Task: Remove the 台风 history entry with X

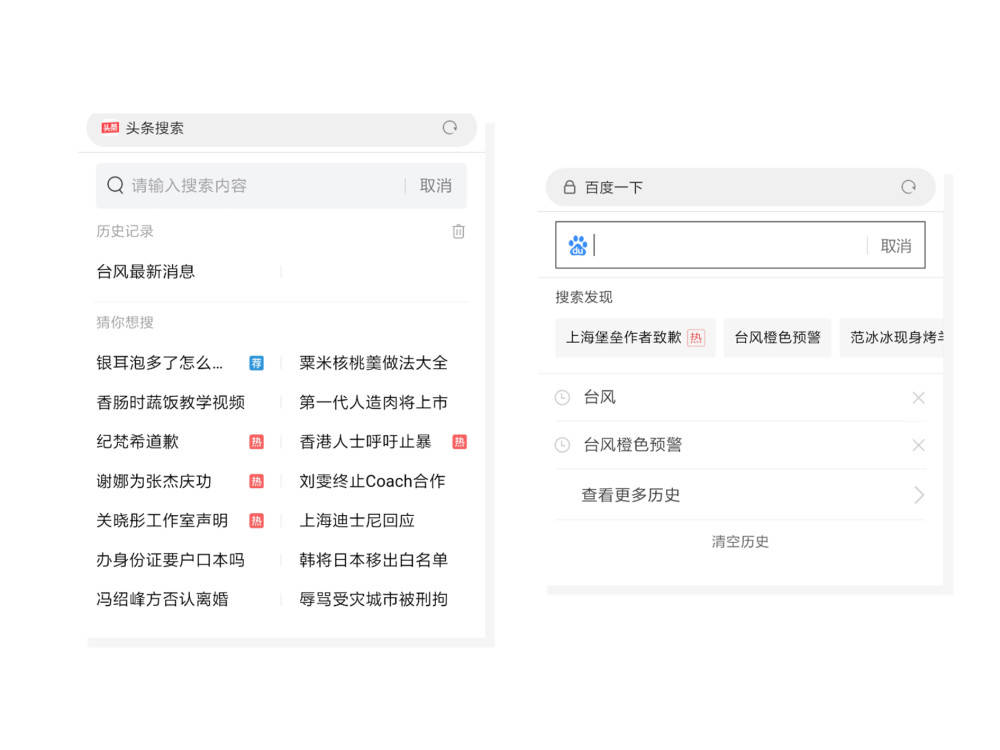Action: click(918, 398)
